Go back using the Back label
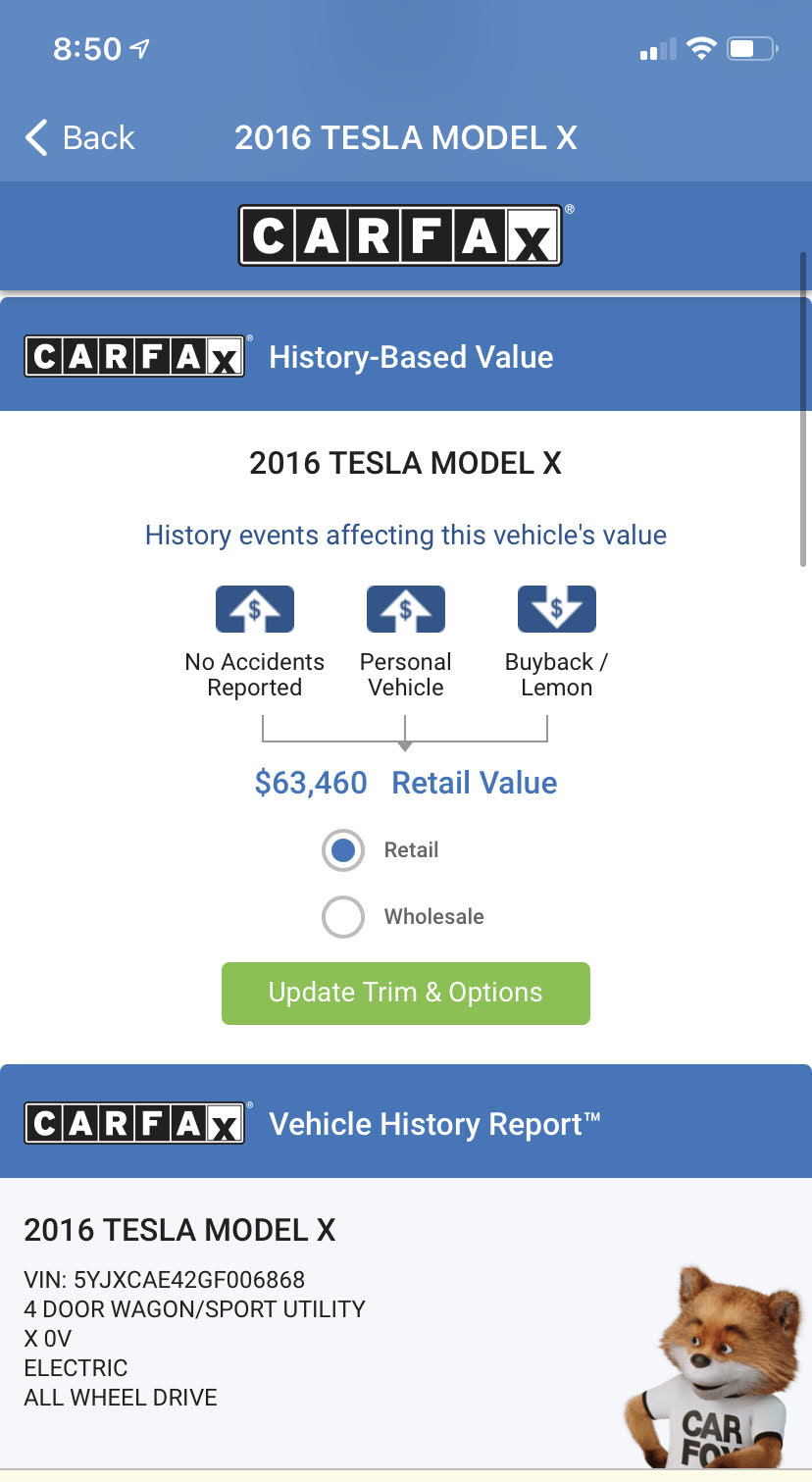The image size is (812, 1482). click(x=98, y=138)
